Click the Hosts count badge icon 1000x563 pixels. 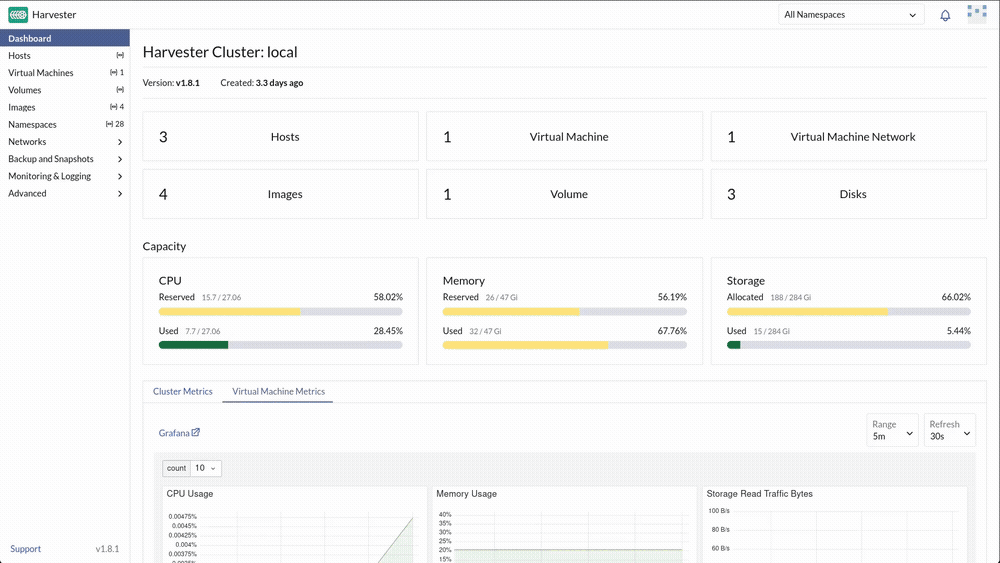[120, 55]
